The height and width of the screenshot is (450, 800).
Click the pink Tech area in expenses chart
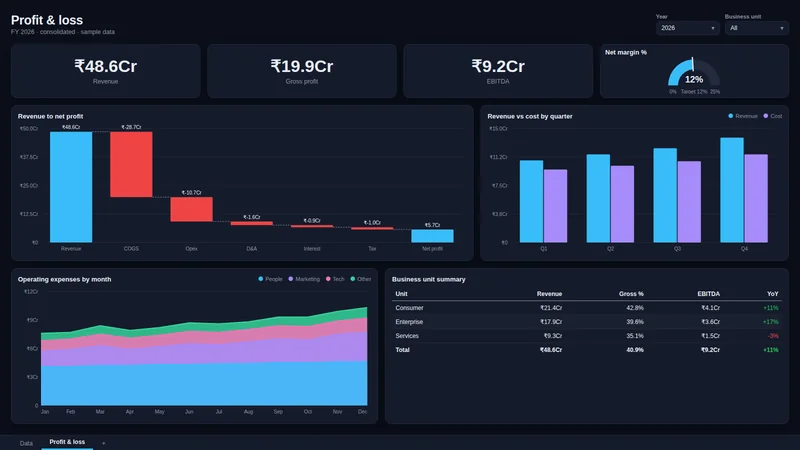204,337
